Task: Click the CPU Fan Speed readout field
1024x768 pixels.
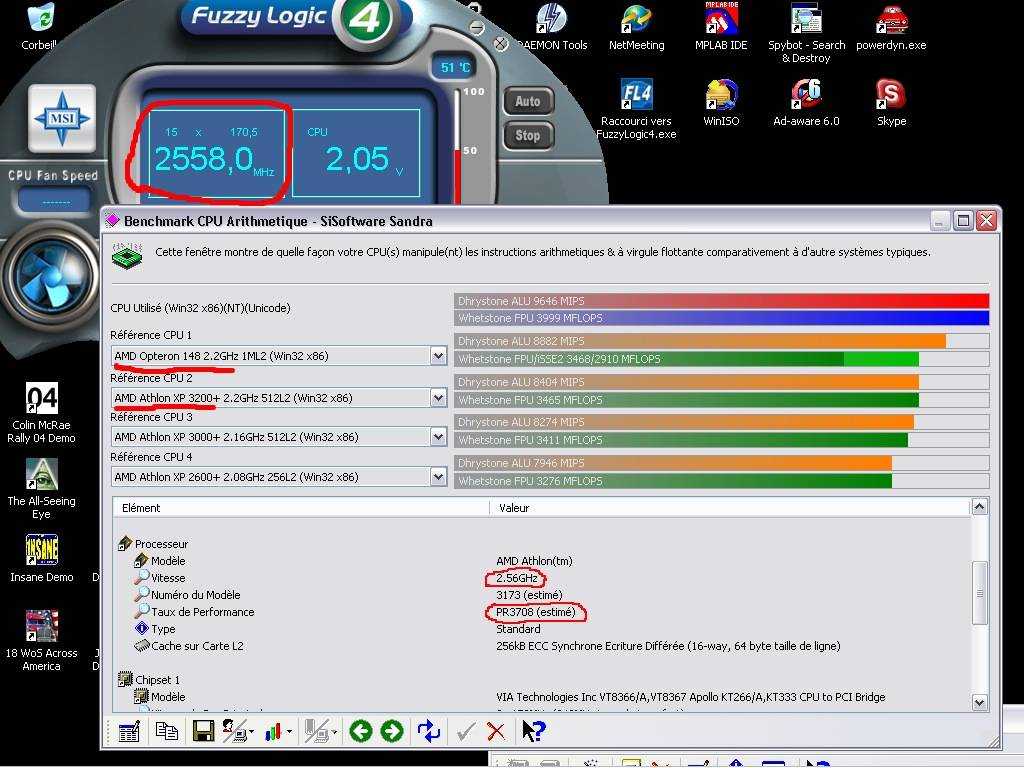Action: (55, 201)
